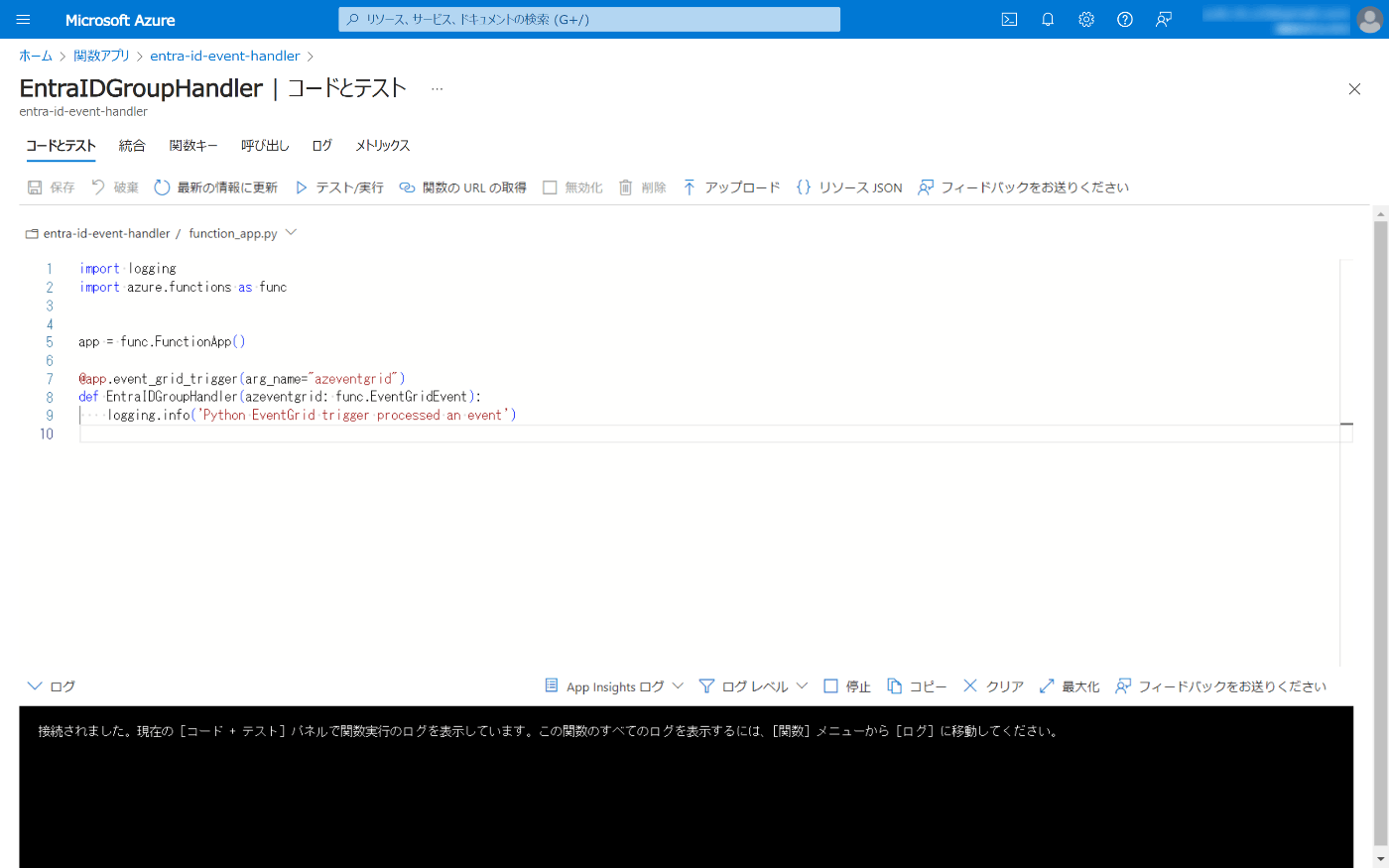Viewport: 1389px width, 868px height.
Task: Open the top bar feedback icon
Action: [1164, 20]
